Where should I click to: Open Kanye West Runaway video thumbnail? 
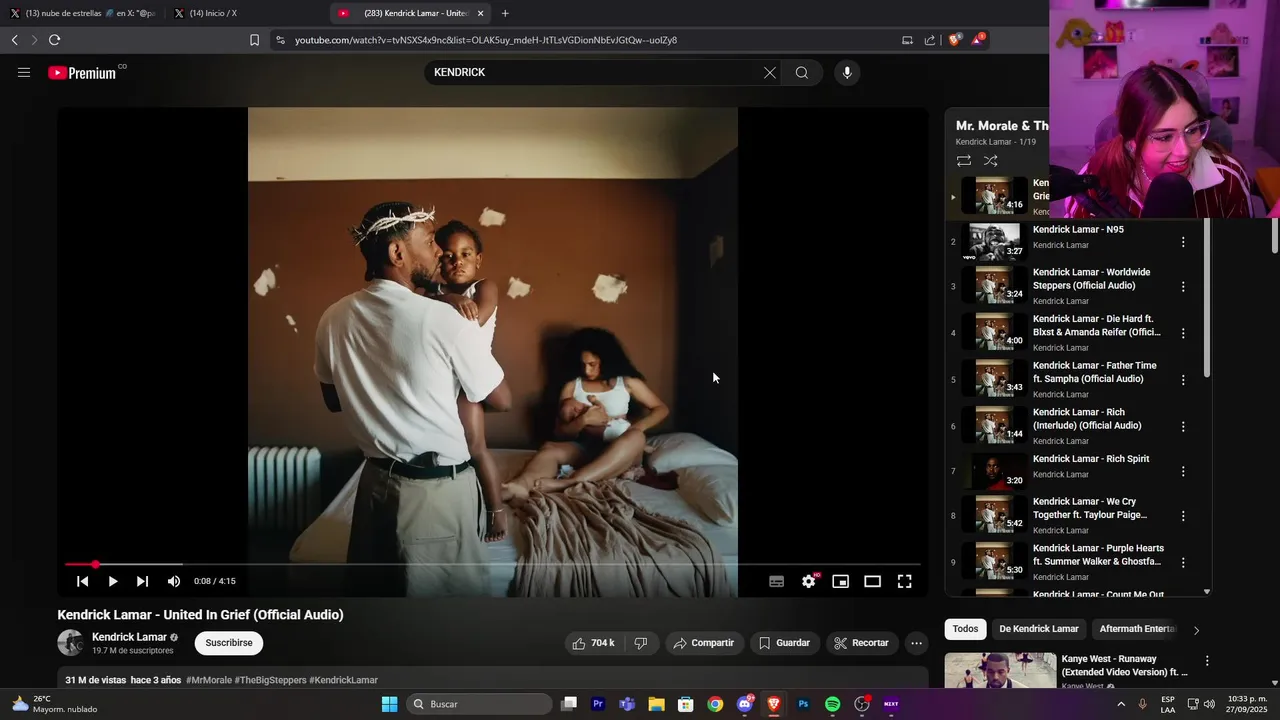coord(1000,671)
